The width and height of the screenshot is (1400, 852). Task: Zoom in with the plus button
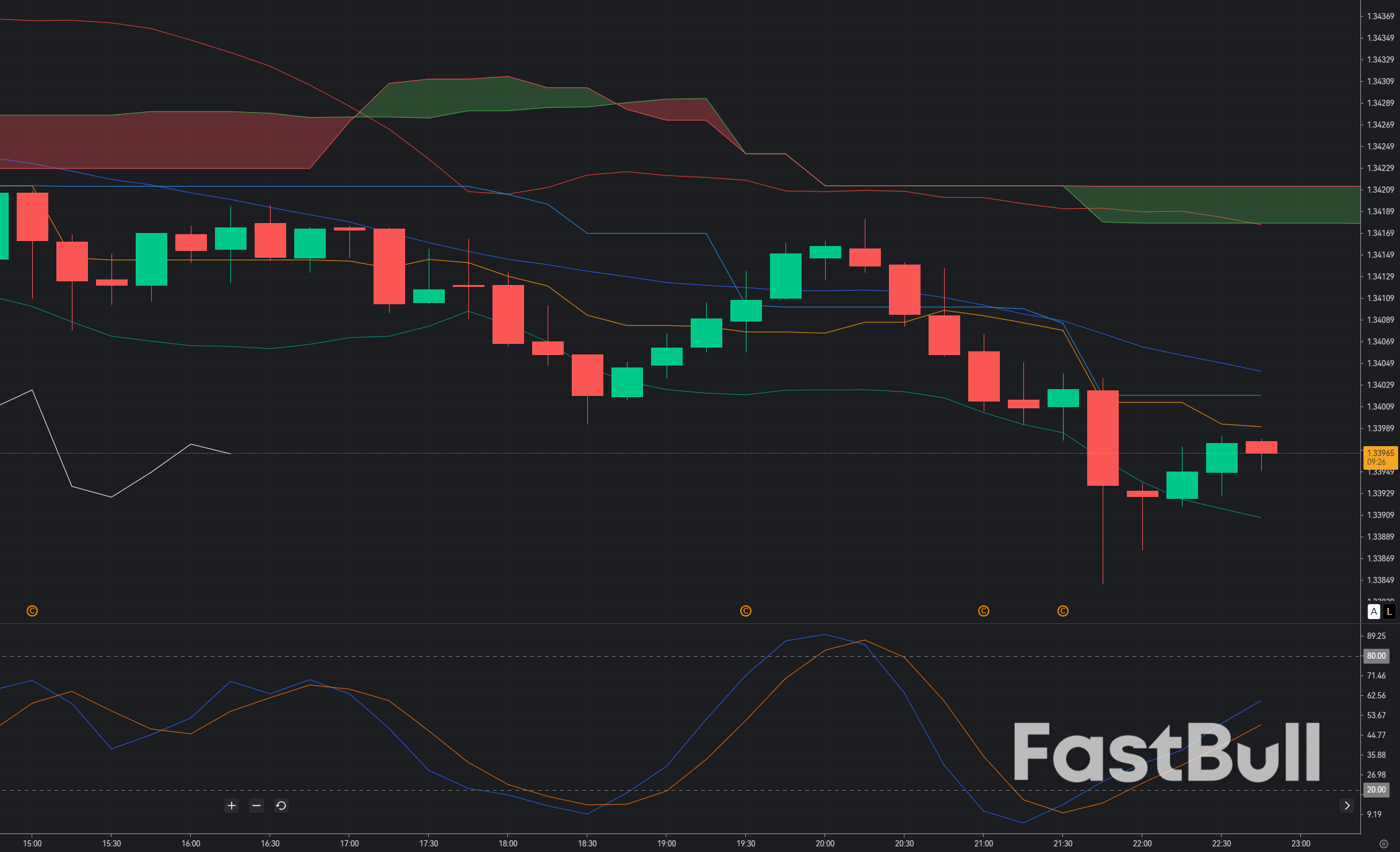tap(232, 806)
